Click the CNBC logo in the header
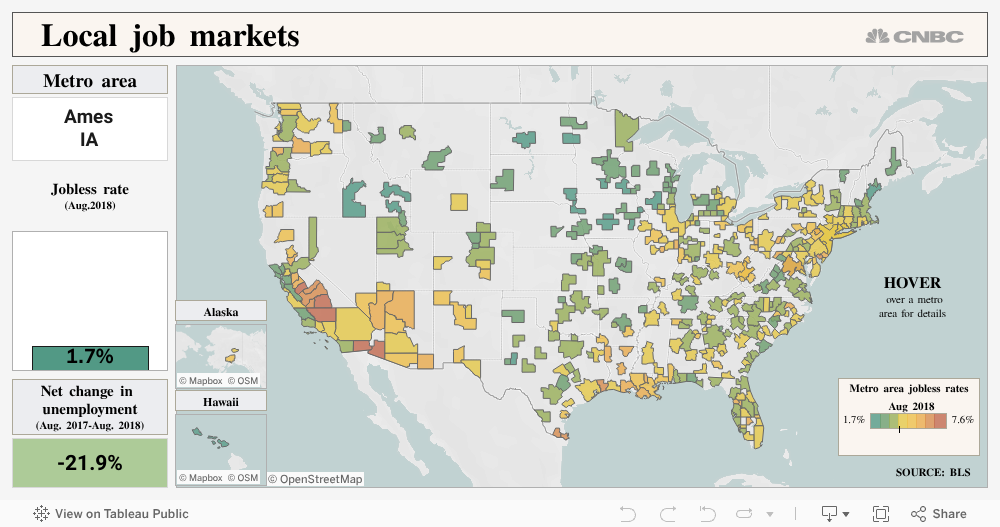Screen dimensions: 1000x527 pyautogui.click(x=914, y=36)
